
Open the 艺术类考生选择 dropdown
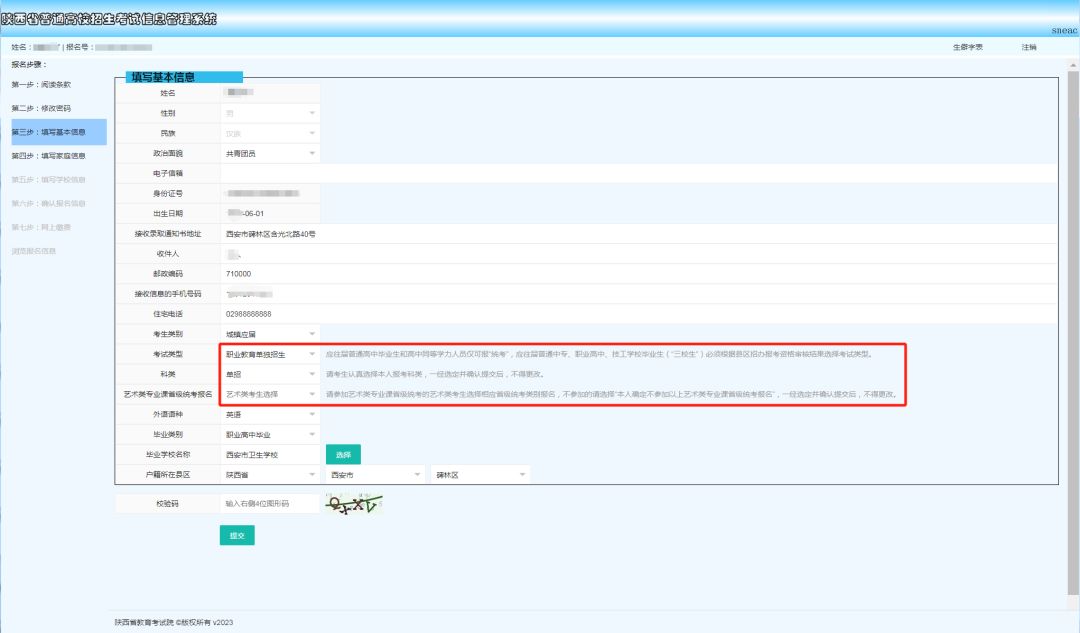270,394
